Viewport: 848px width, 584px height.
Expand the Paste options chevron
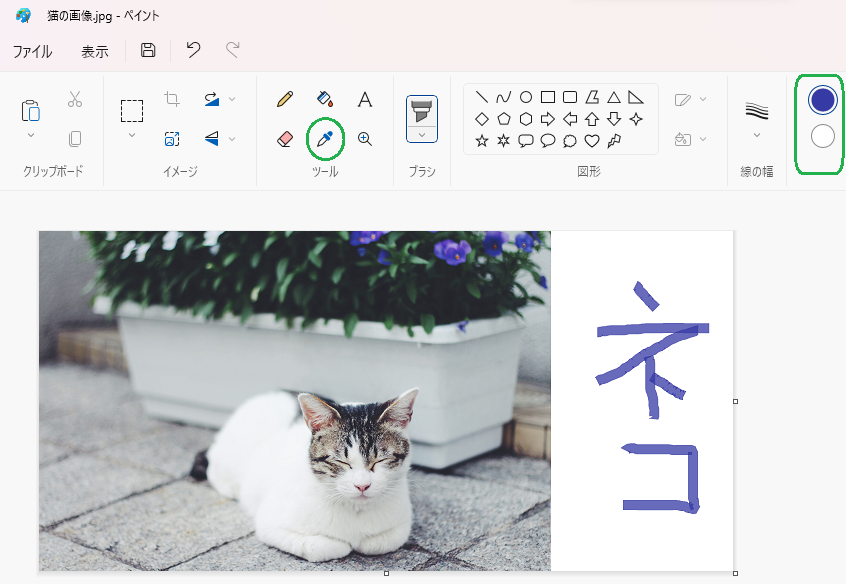(x=31, y=135)
